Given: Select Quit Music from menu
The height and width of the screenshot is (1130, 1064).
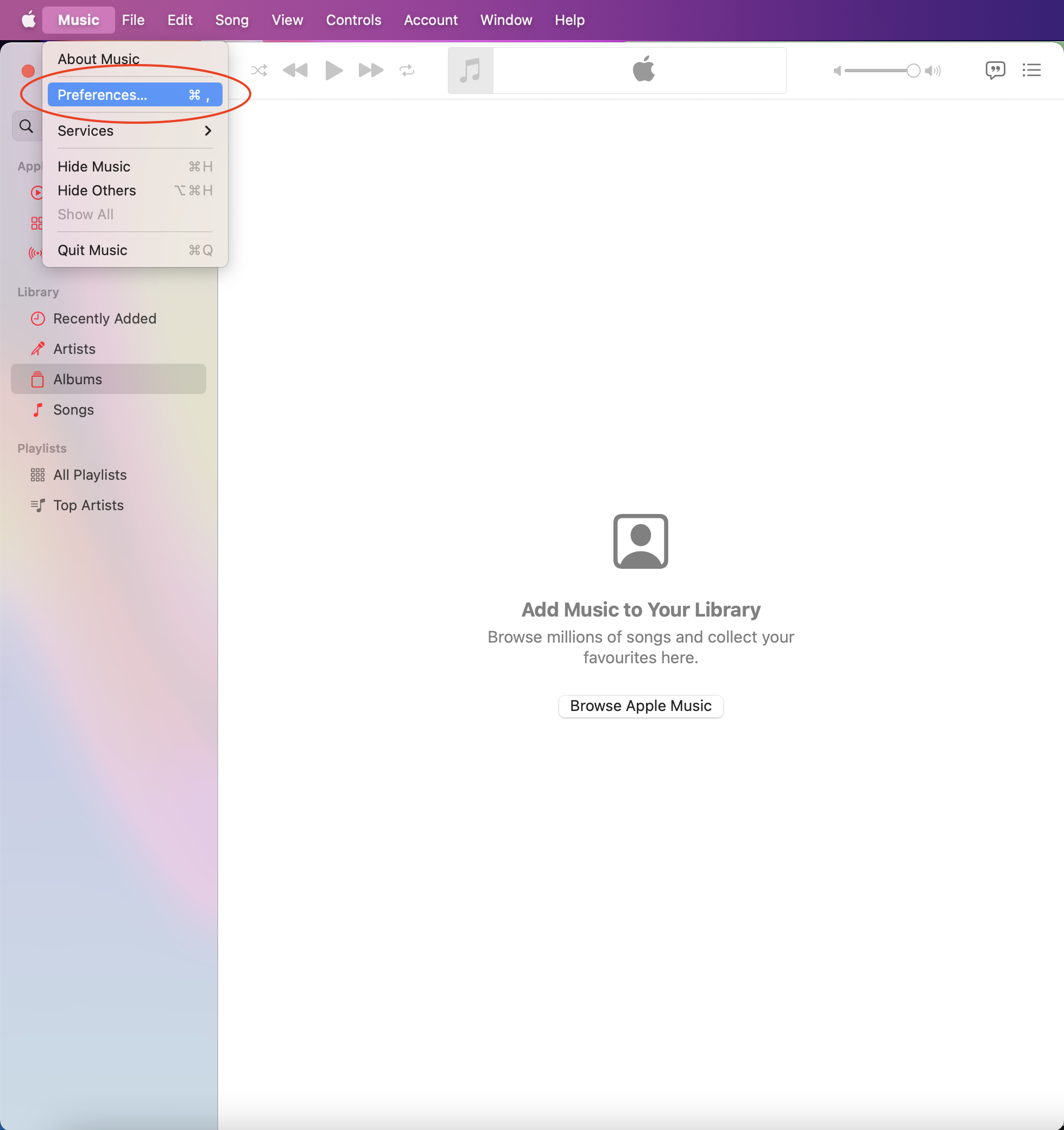Looking at the screenshot, I should click(x=93, y=249).
